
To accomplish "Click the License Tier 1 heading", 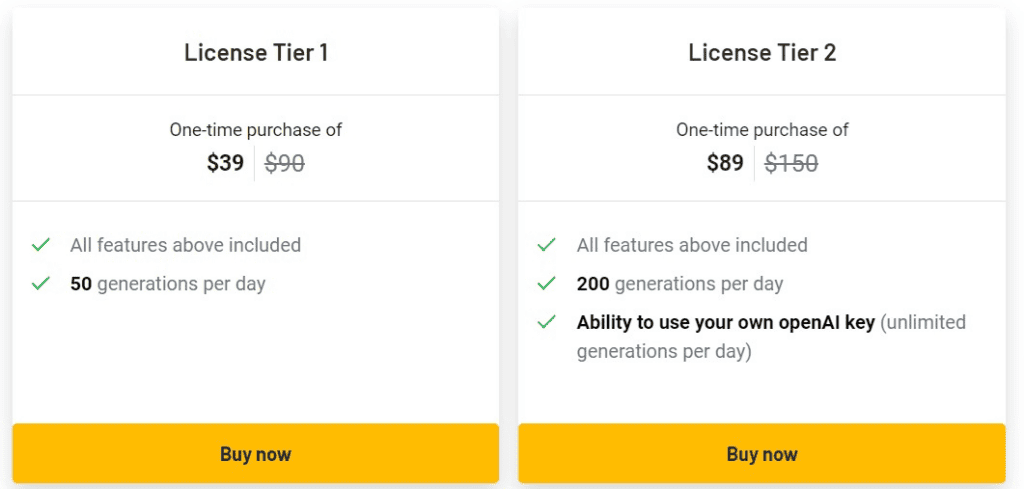I will point(255,52).
